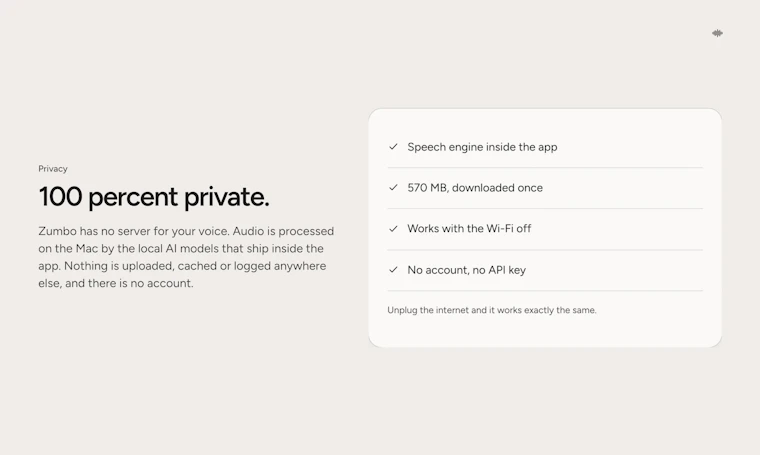Click the checkmark beside No account, no API key
Viewport: 760px width, 455px height.
coord(393,270)
